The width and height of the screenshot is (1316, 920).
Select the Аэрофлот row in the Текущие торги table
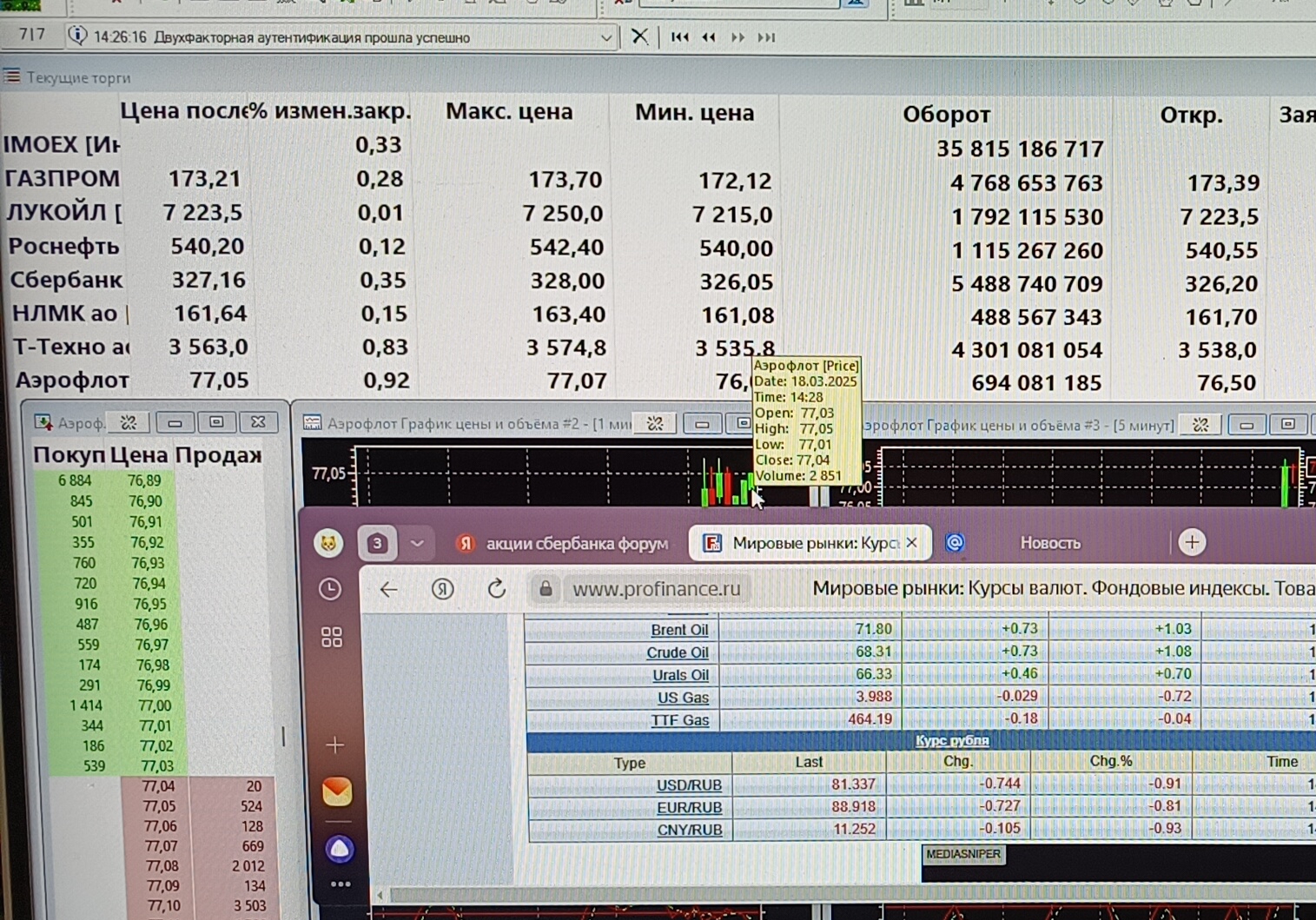(72, 381)
